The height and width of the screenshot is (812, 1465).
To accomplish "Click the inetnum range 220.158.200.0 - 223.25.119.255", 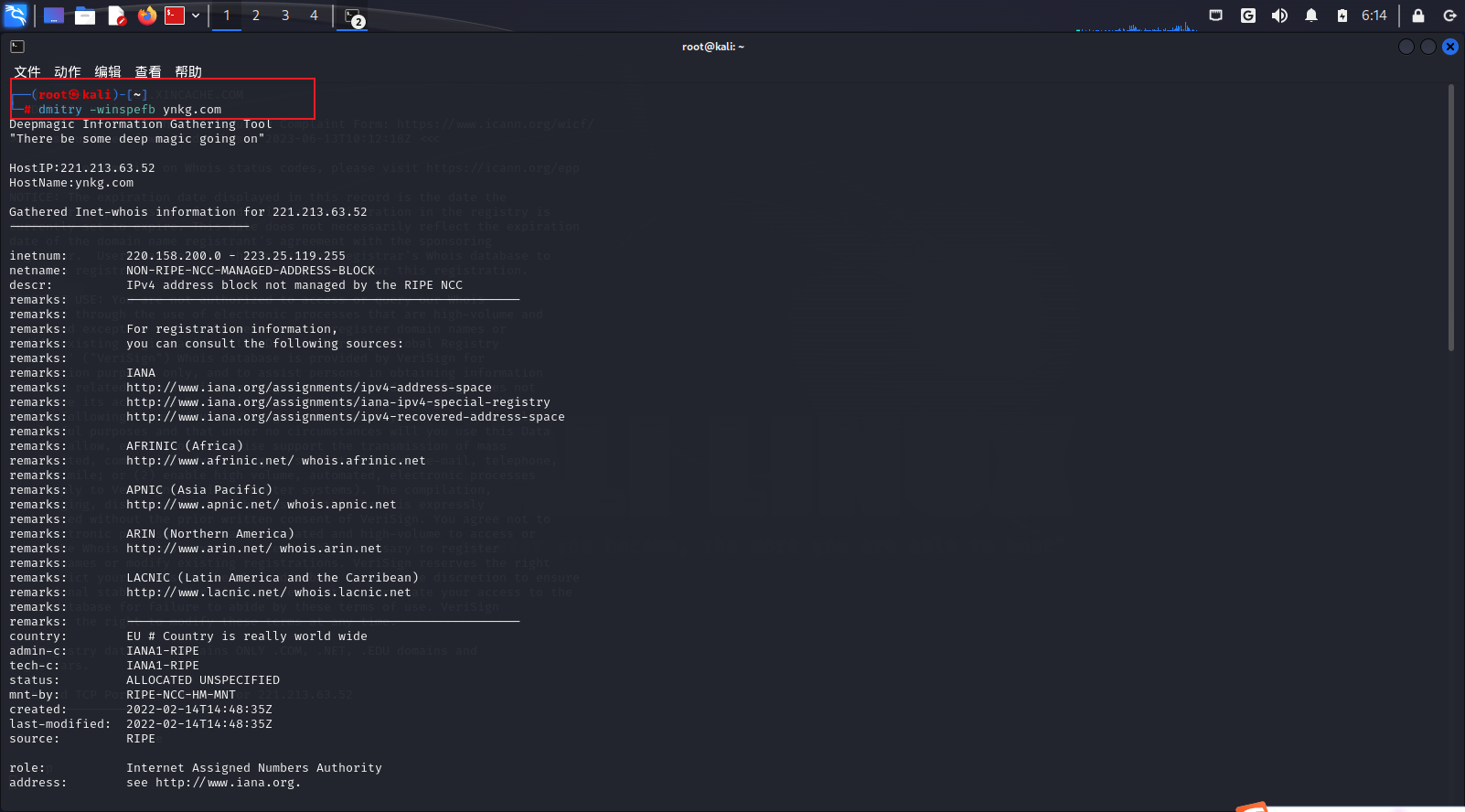I will pyautogui.click(x=236, y=256).
